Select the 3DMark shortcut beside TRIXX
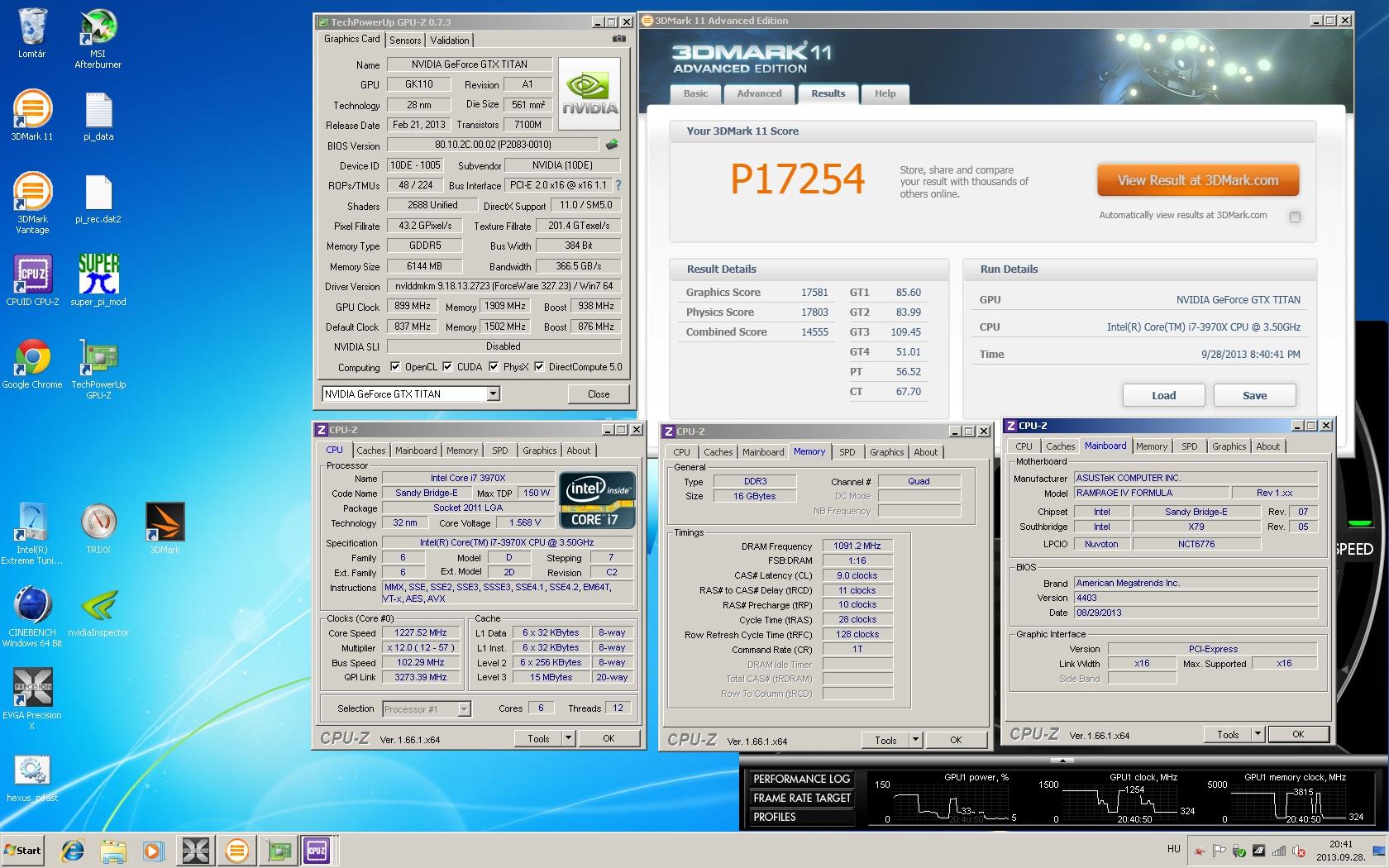1389x868 pixels. [165, 529]
